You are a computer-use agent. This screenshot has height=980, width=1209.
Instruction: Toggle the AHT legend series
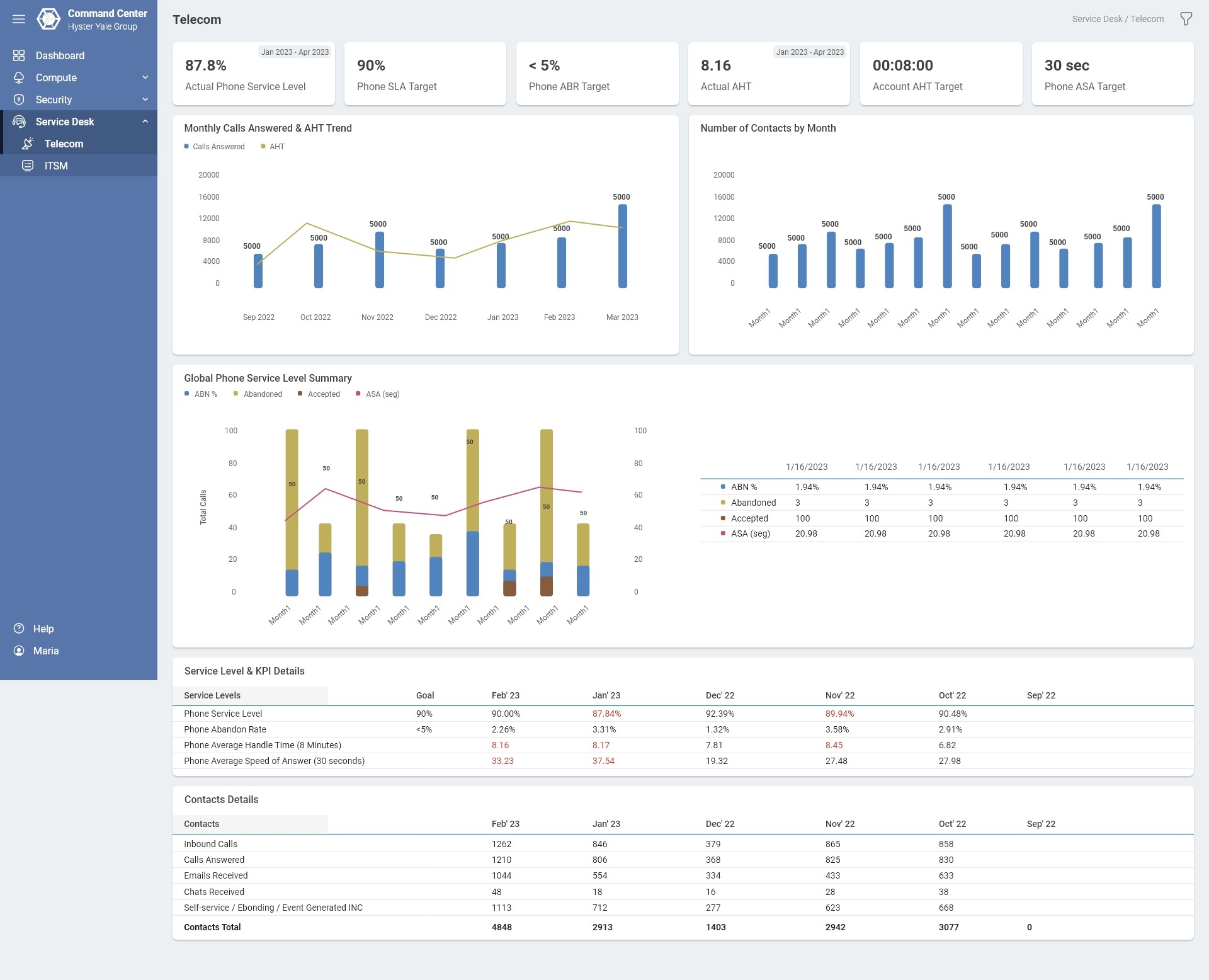tap(276, 147)
